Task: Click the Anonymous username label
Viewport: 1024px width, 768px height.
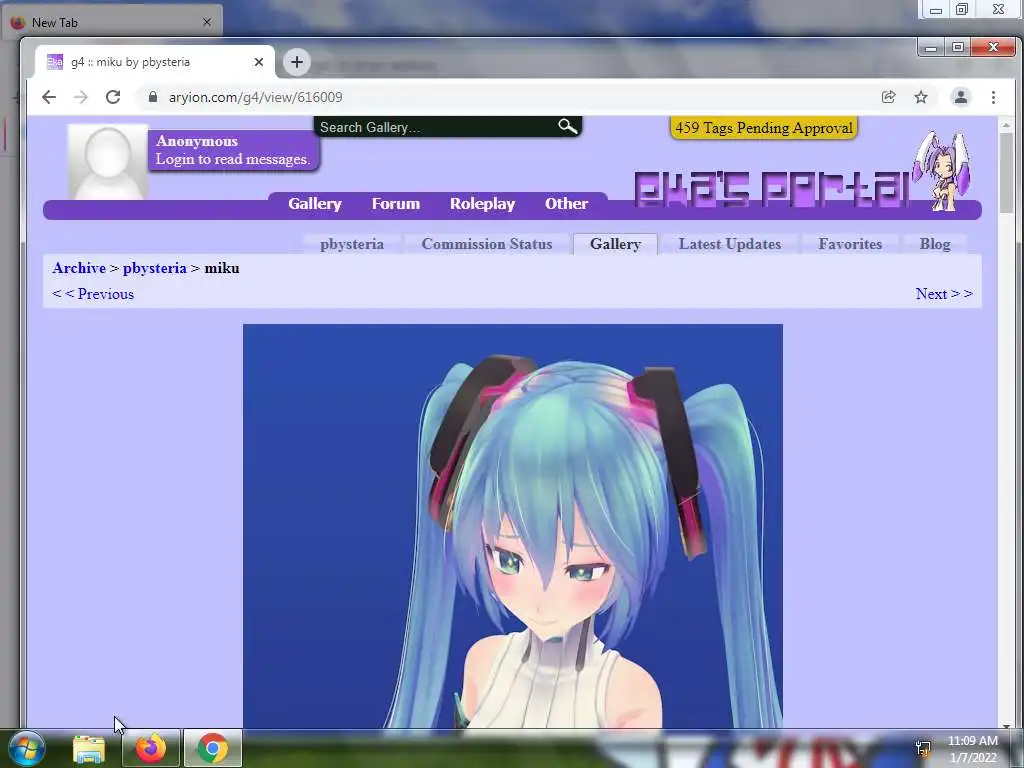Action: (x=197, y=141)
